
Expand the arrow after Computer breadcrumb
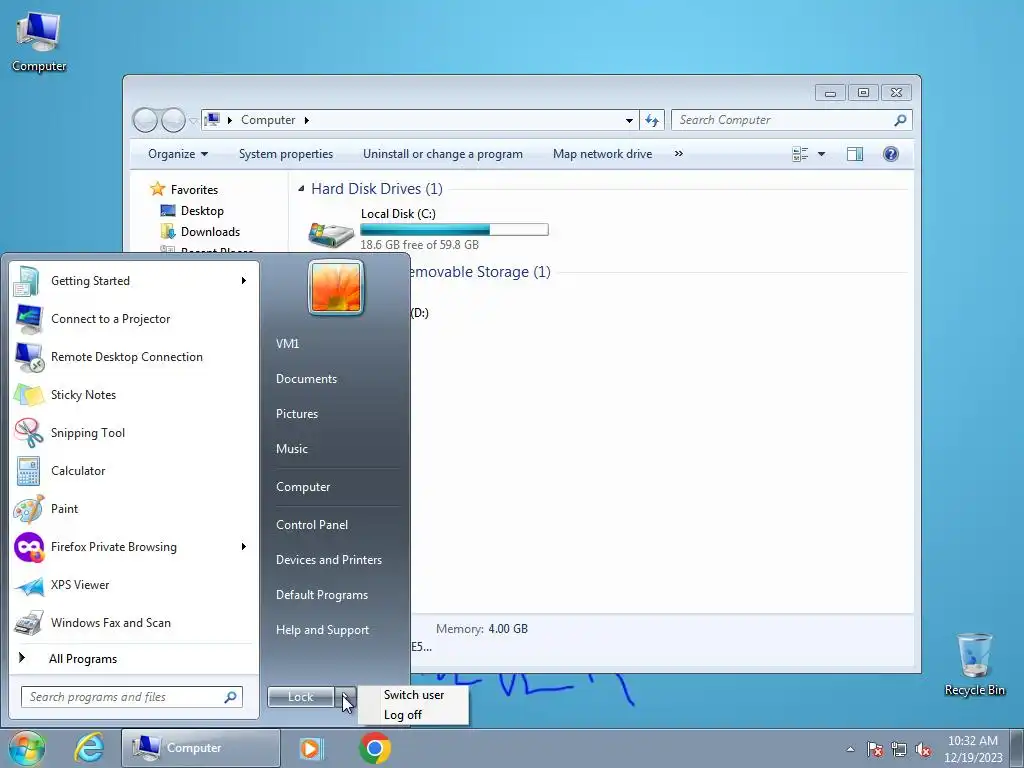(x=306, y=120)
